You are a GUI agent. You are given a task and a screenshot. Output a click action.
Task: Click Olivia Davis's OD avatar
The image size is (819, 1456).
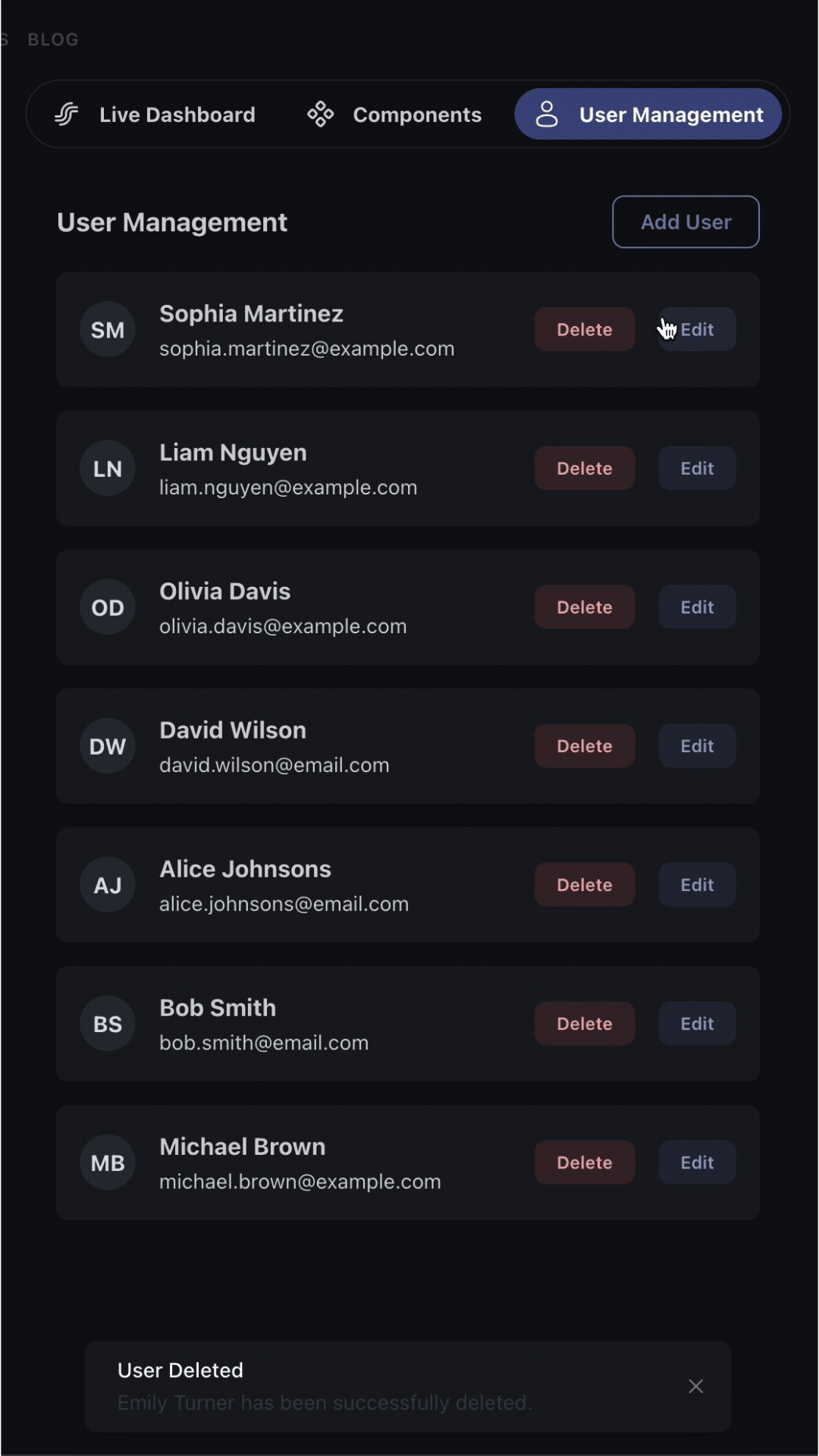coord(108,607)
